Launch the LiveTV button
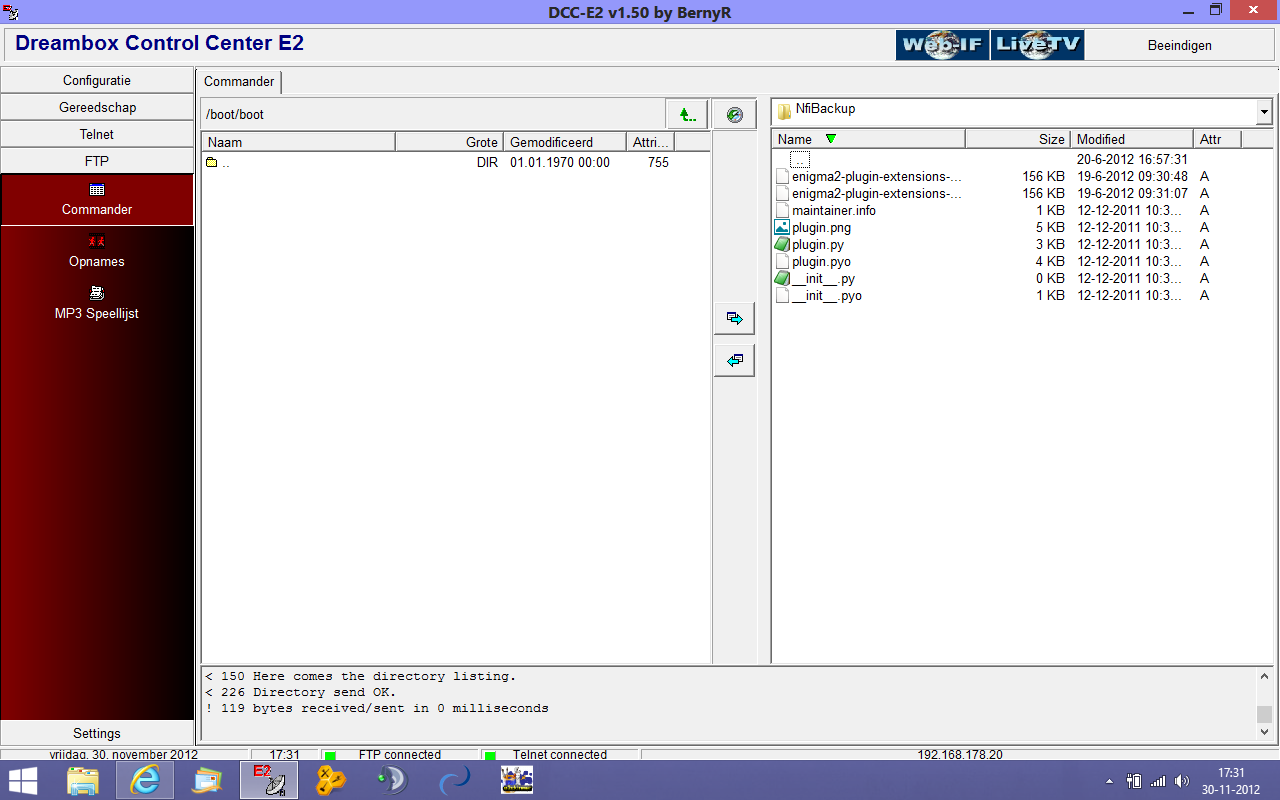 click(1037, 45)
